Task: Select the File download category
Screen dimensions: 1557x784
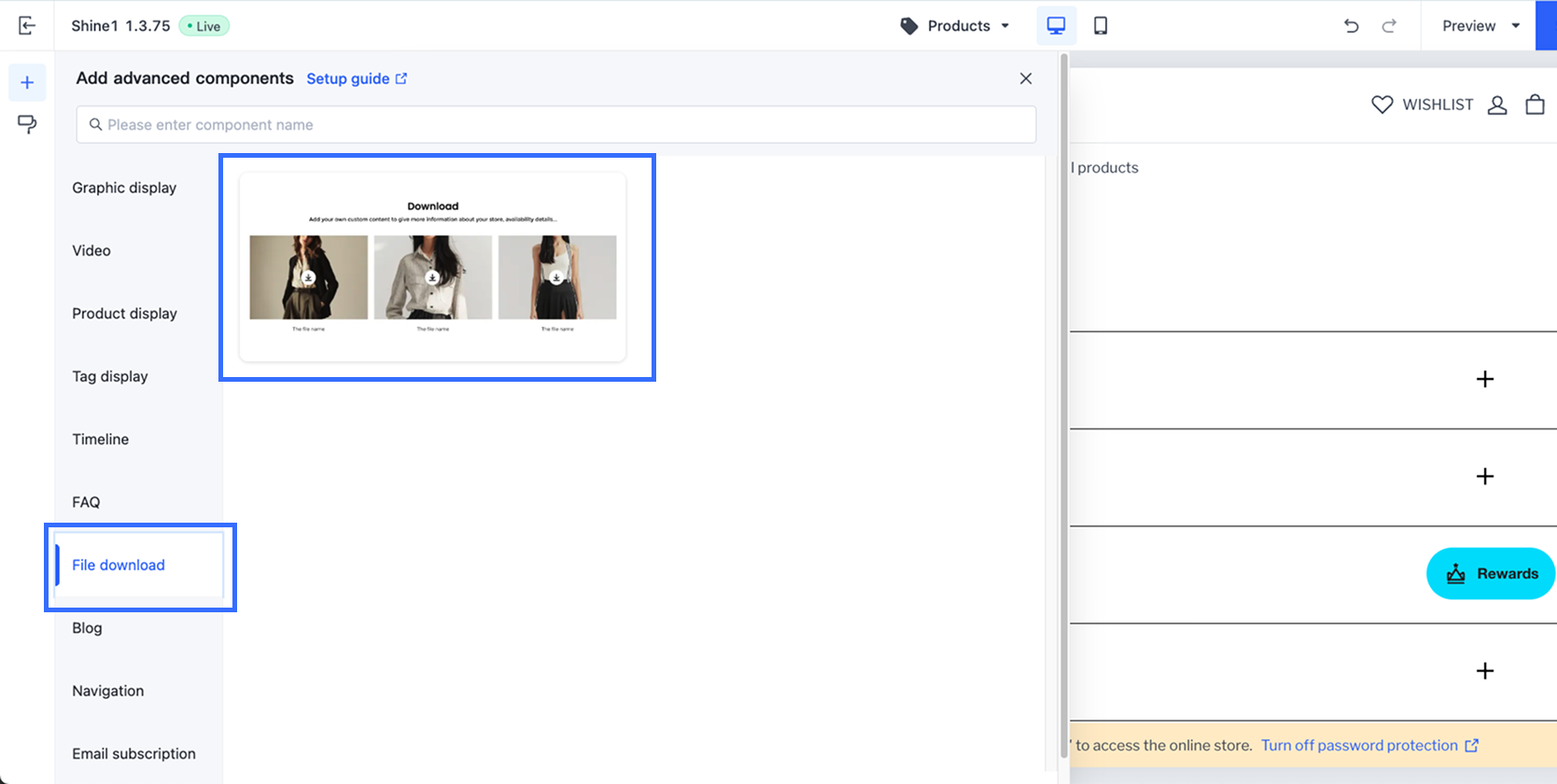Action: point(139,565)
